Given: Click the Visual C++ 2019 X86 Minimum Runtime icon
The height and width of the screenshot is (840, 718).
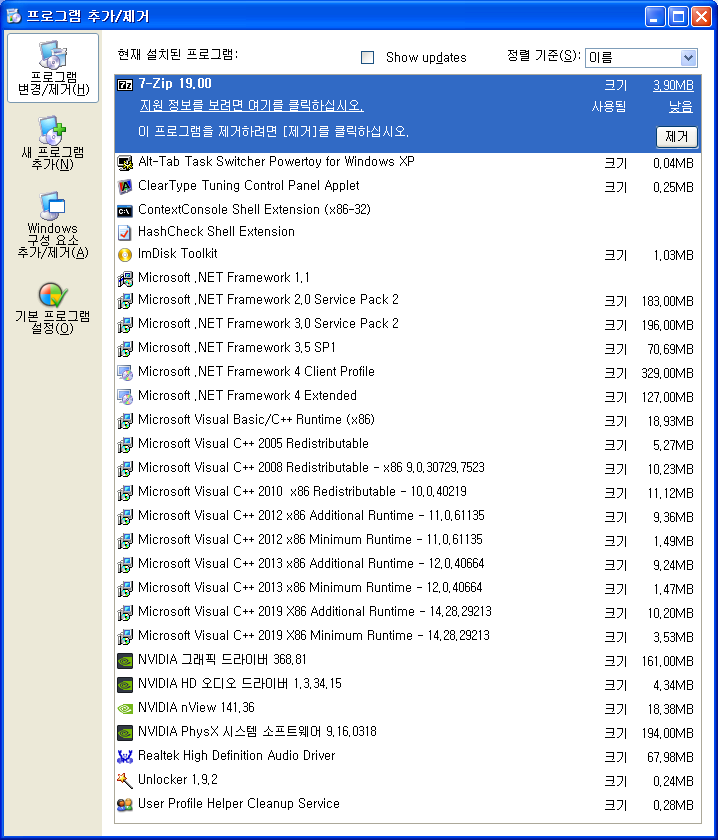Looking at the screenshot, I should point(125,636).
